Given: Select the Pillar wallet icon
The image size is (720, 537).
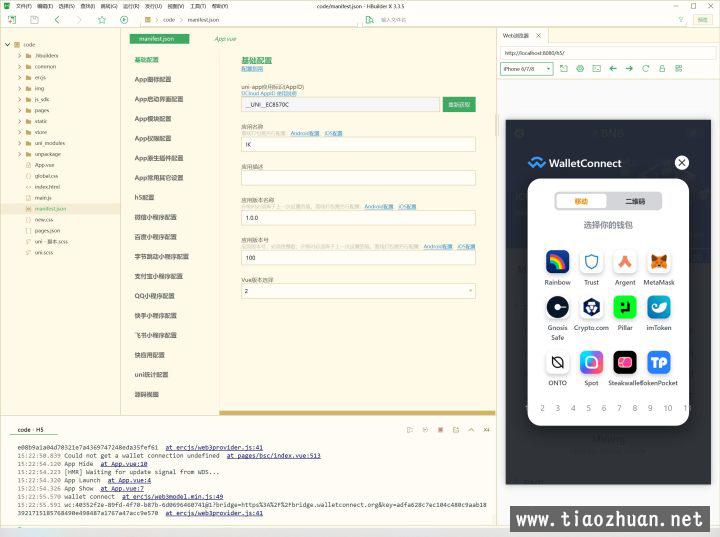Looking at the screenshot, I should pyautogui.click(x=625, y=307).
